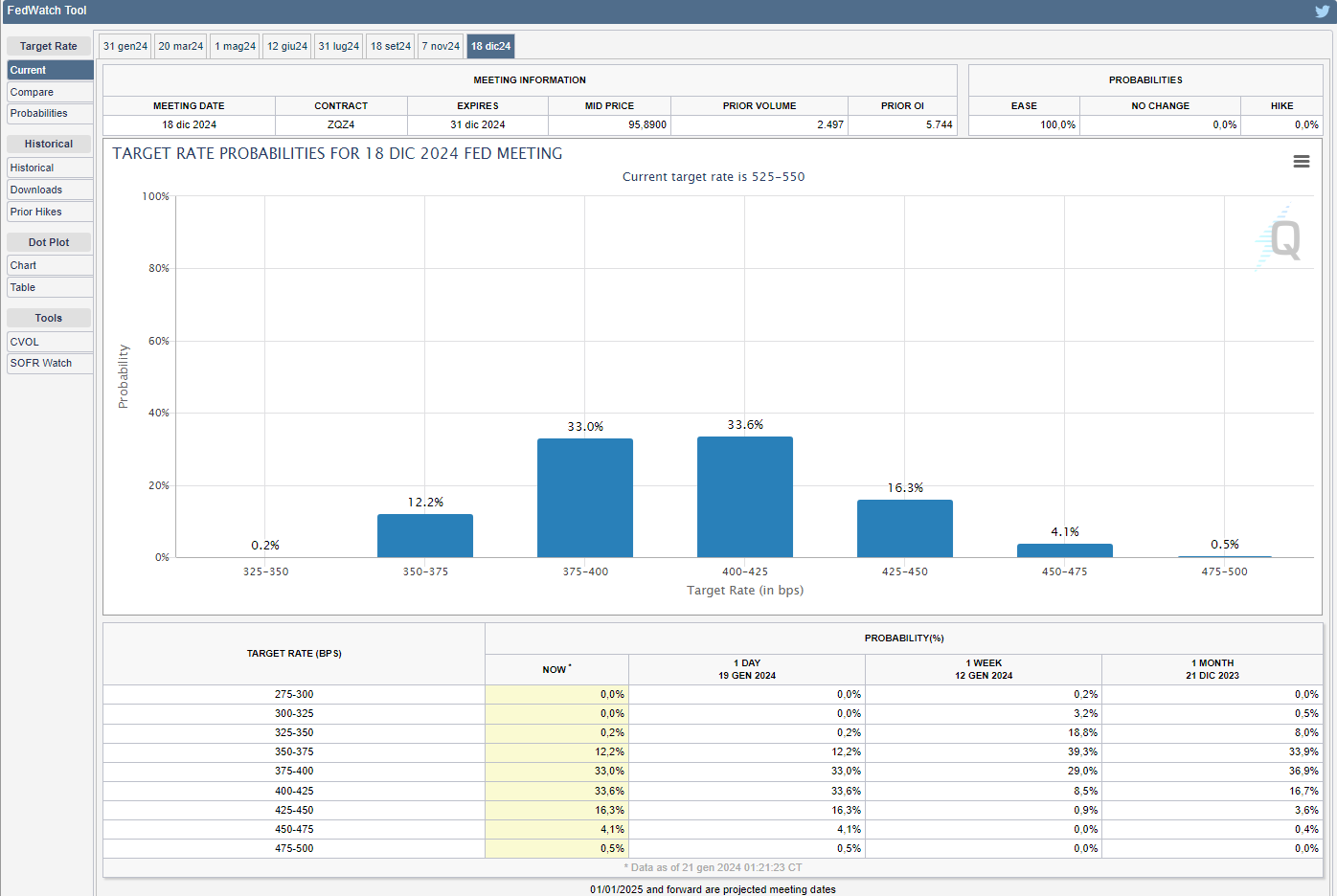Show the Dot Plot Chart
The width and height of the screenshot is (1337, 896).
tap(50, 265)
